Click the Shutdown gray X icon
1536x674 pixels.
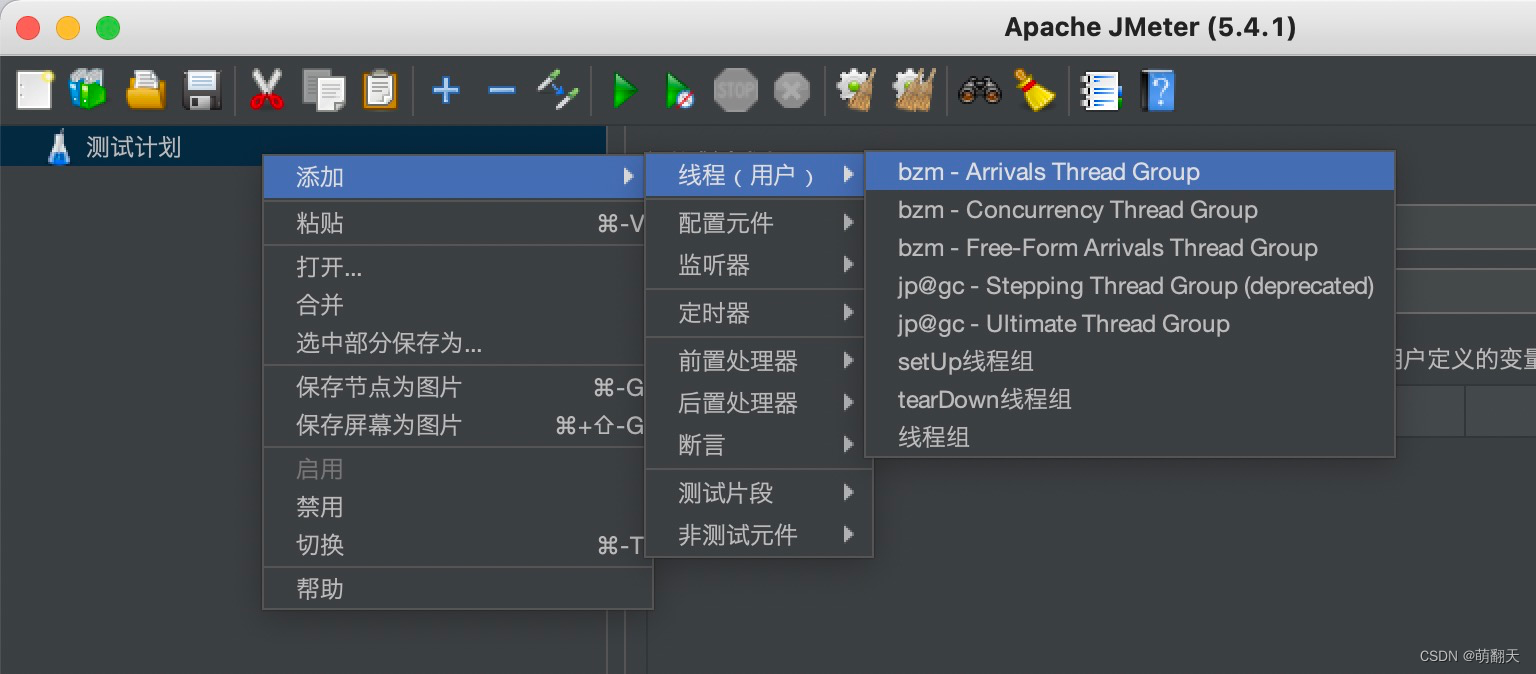(792, 90)
